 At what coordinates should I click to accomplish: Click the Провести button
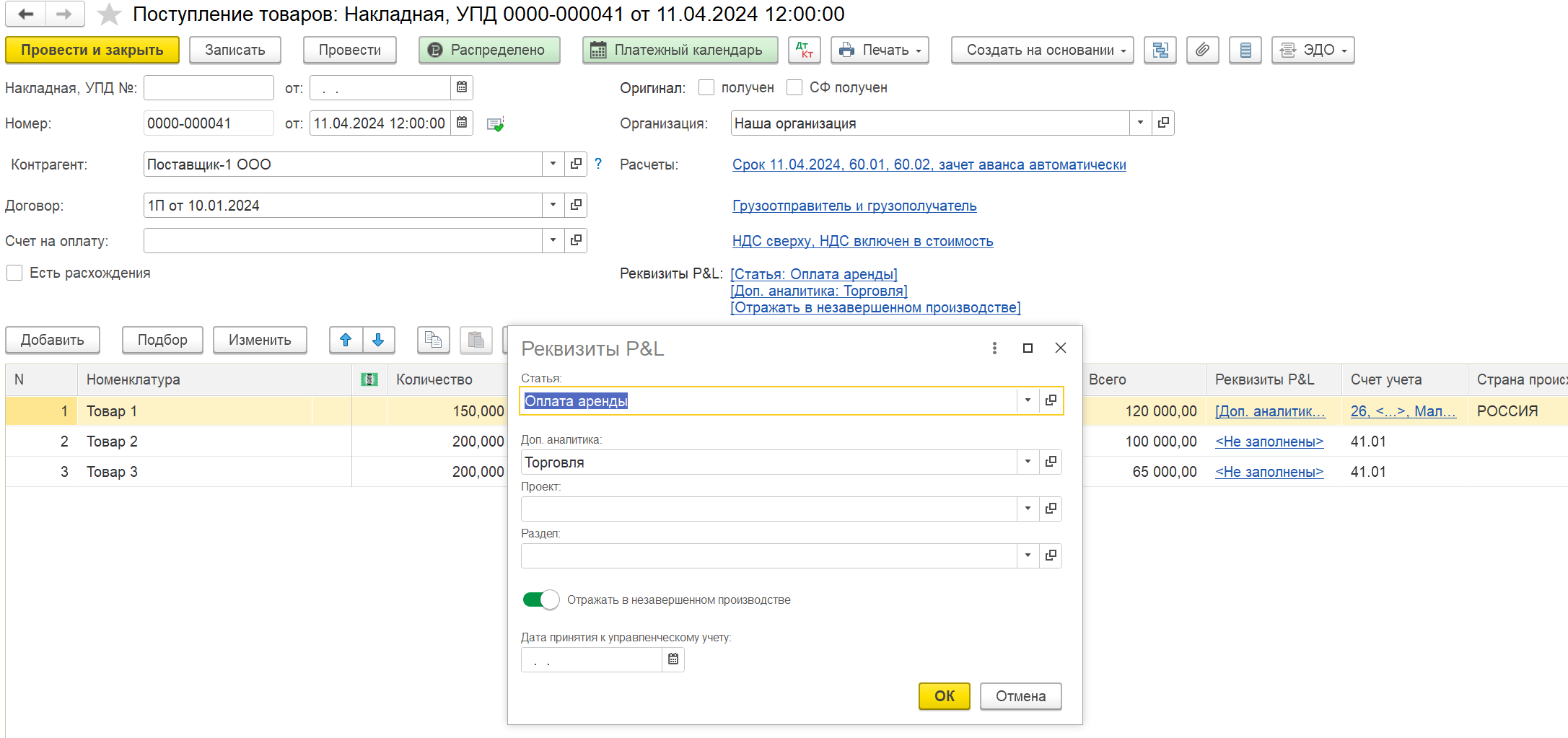point(350,50)
